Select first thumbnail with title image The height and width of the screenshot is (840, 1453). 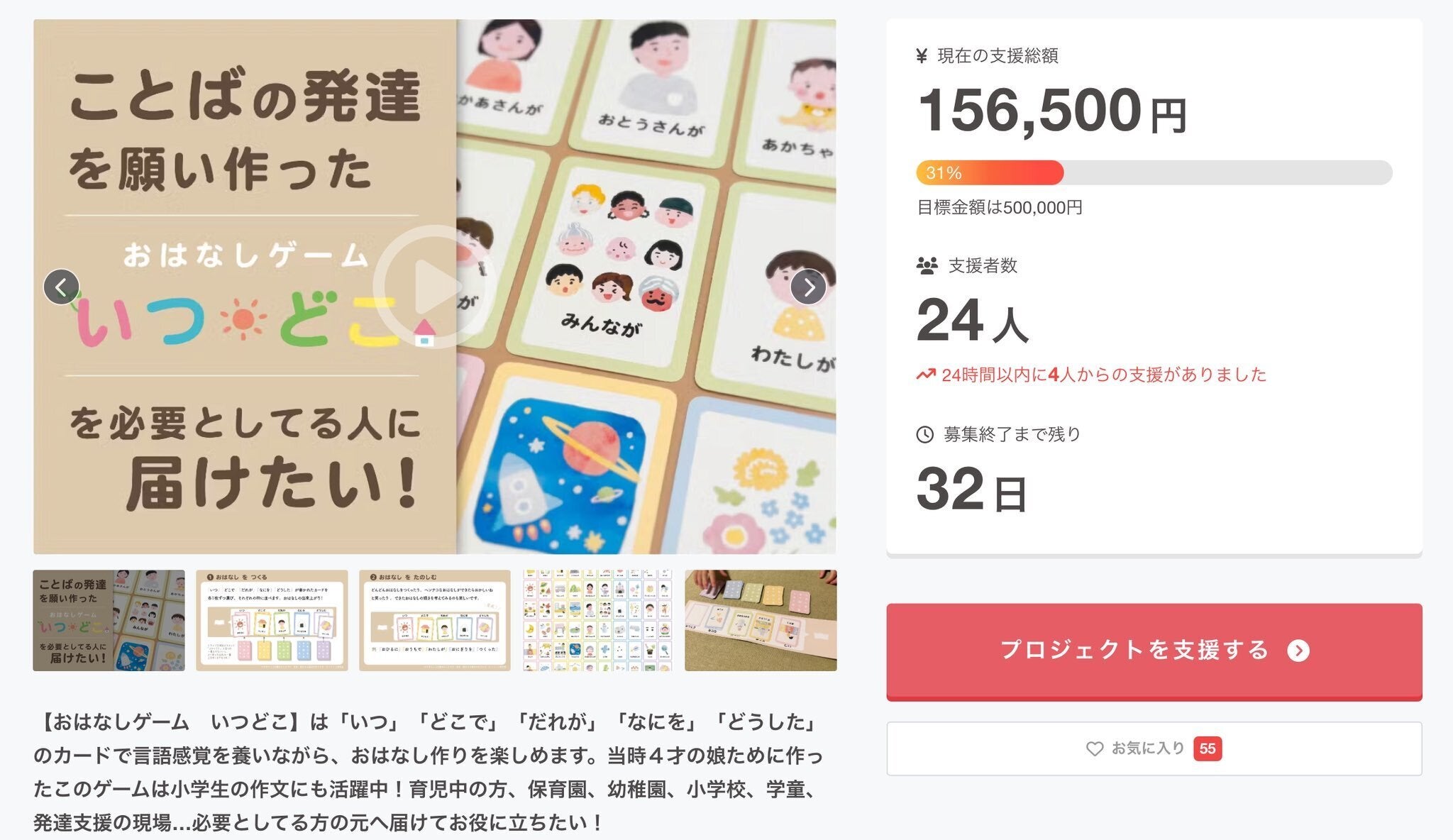(109, 620)
